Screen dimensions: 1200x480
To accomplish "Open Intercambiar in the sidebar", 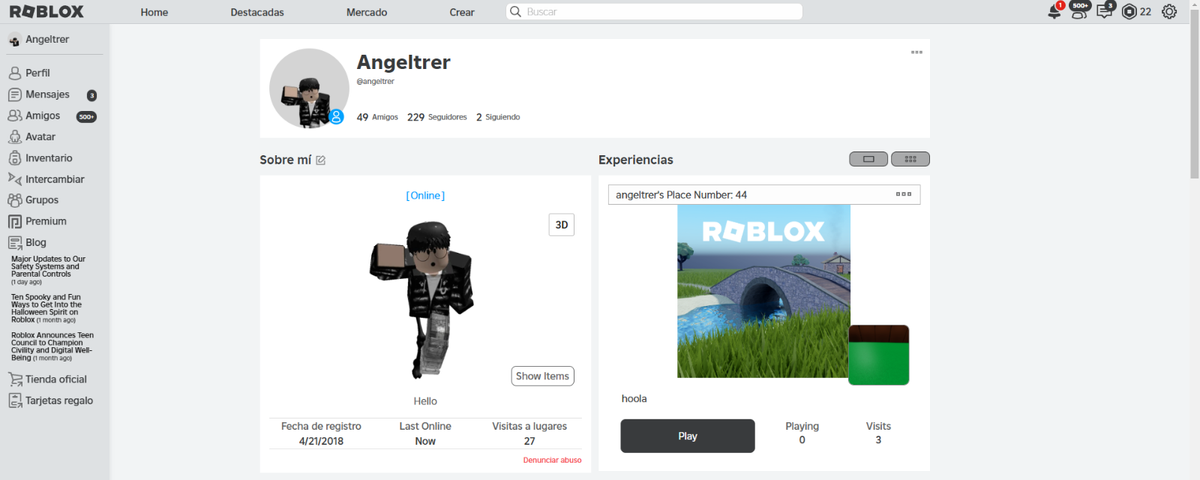I will coord(54,179).
